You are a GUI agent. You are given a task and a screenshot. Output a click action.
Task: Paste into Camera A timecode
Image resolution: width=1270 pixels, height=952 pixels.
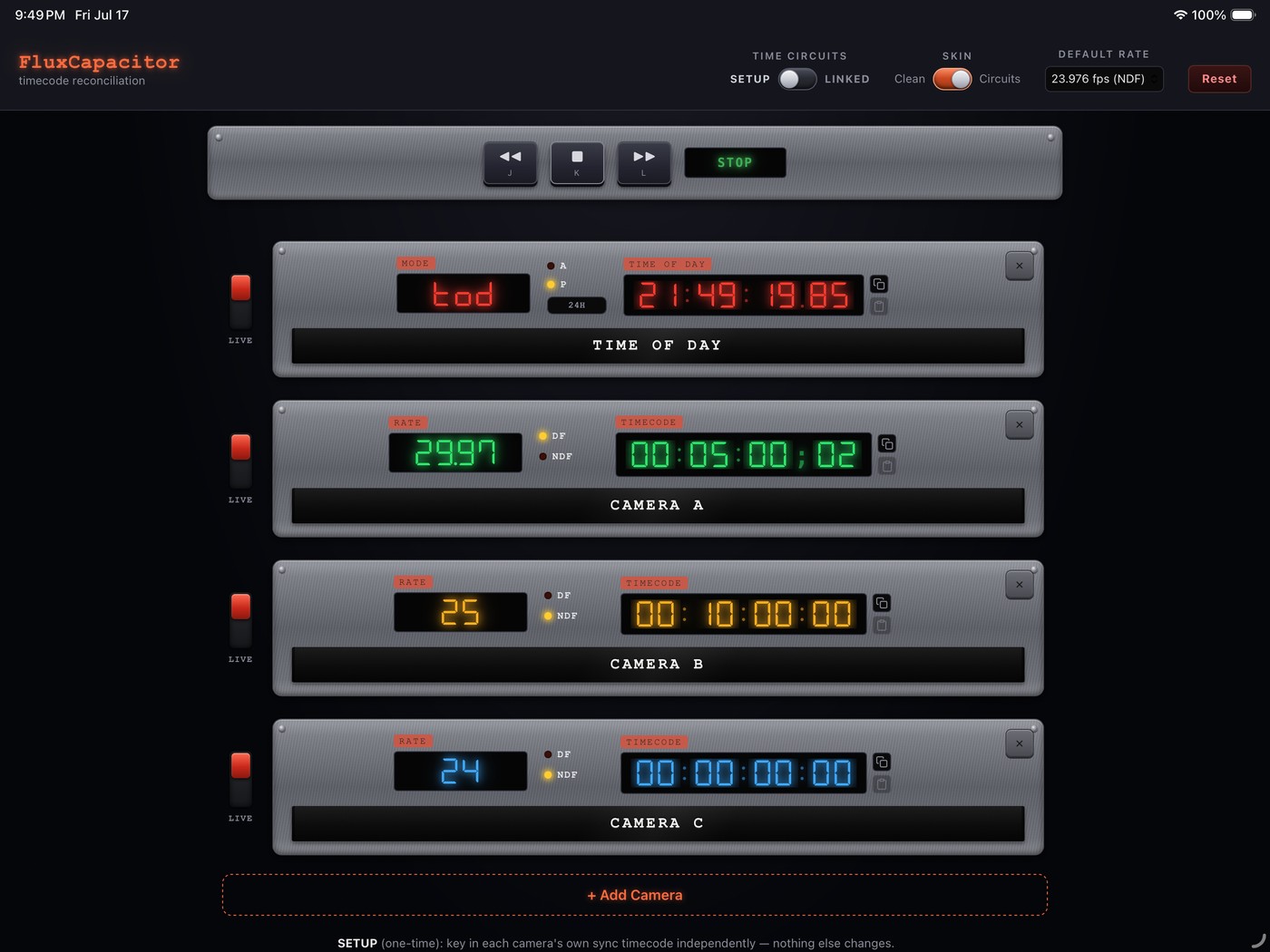coord(887,466)
